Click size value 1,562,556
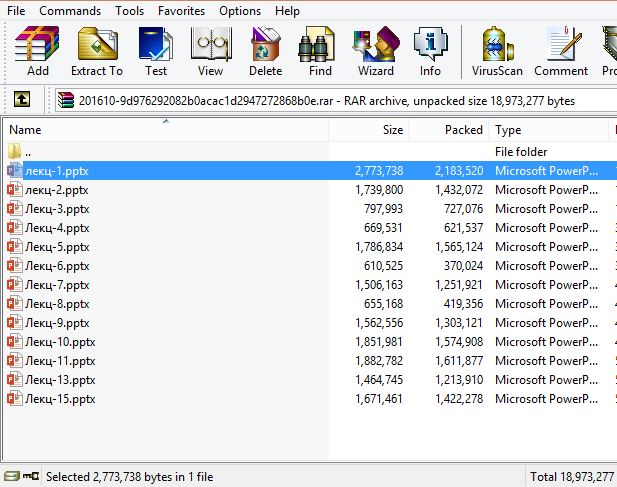This screenshot has width=617, height=487. 379,323
